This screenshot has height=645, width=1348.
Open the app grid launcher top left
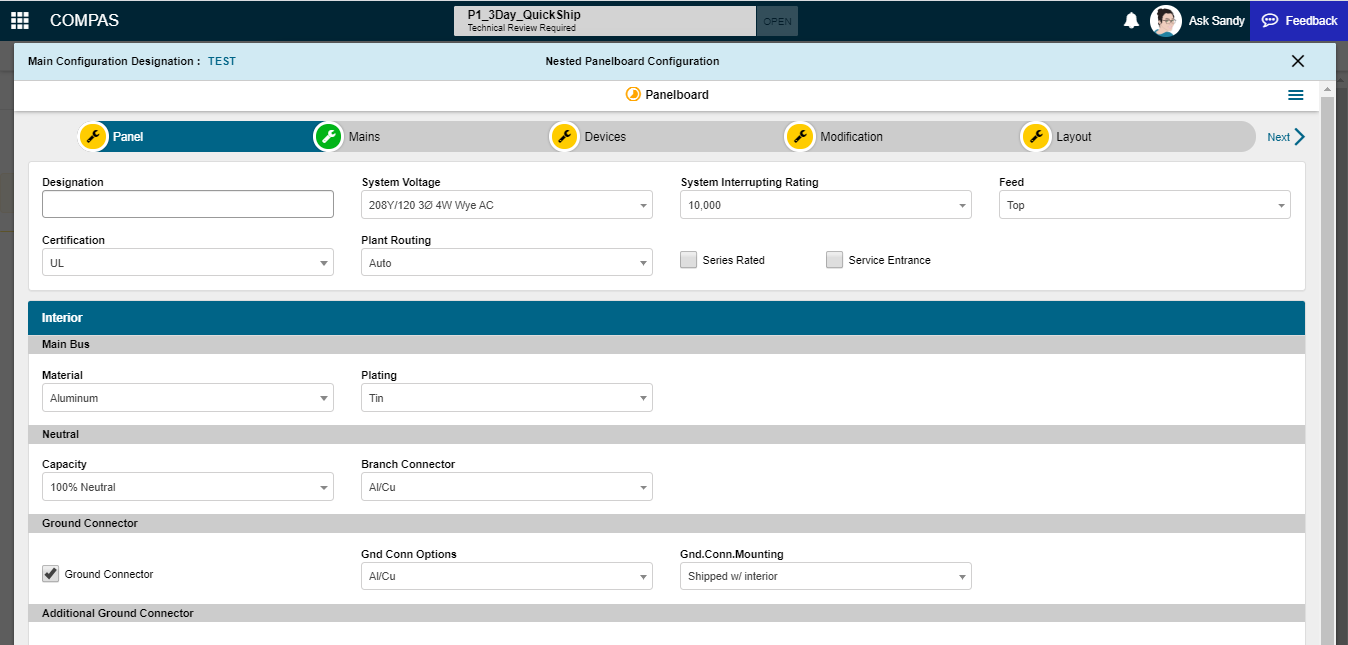20,19
